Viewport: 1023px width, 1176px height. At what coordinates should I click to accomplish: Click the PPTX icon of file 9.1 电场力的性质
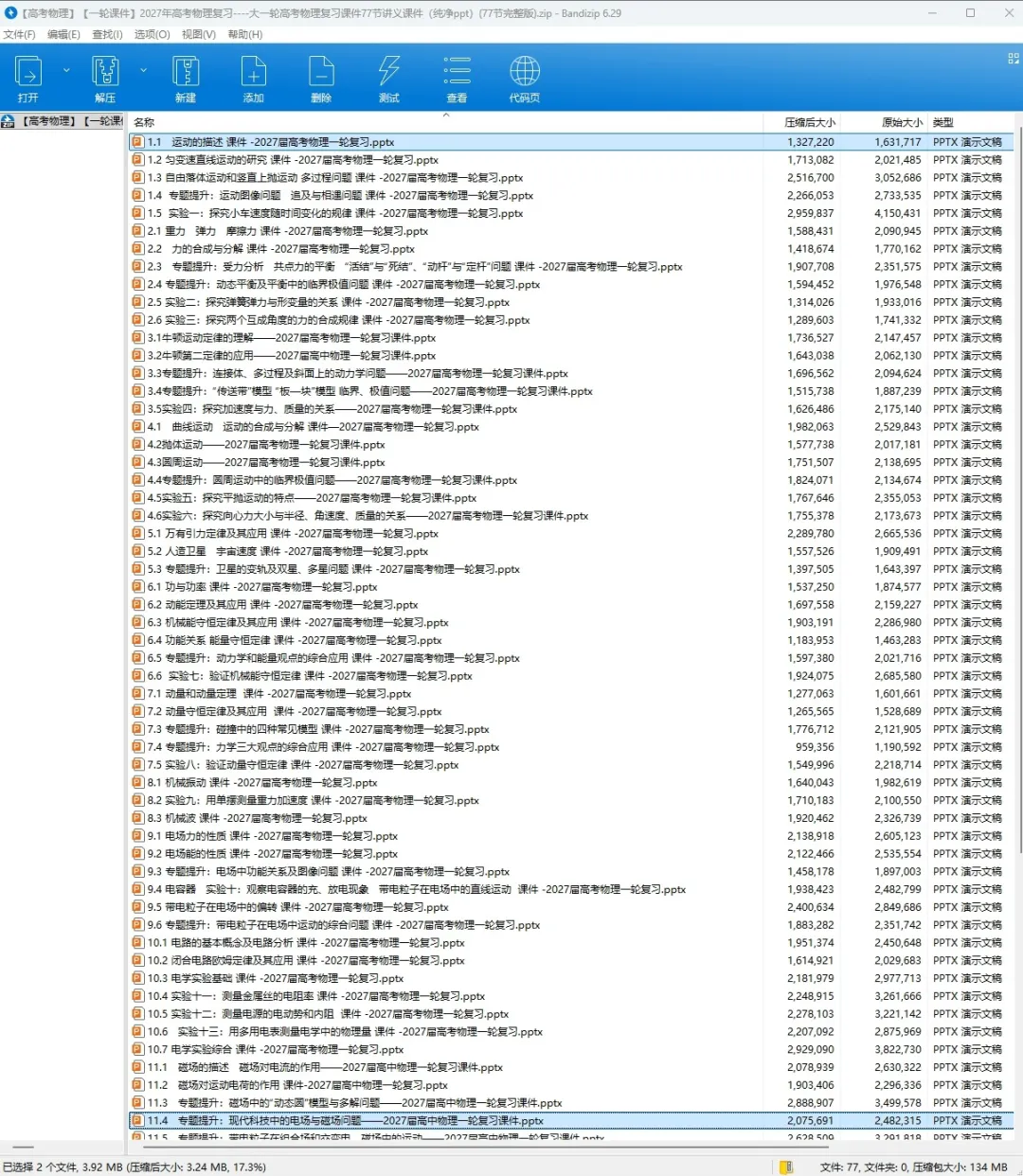[138, 836]
